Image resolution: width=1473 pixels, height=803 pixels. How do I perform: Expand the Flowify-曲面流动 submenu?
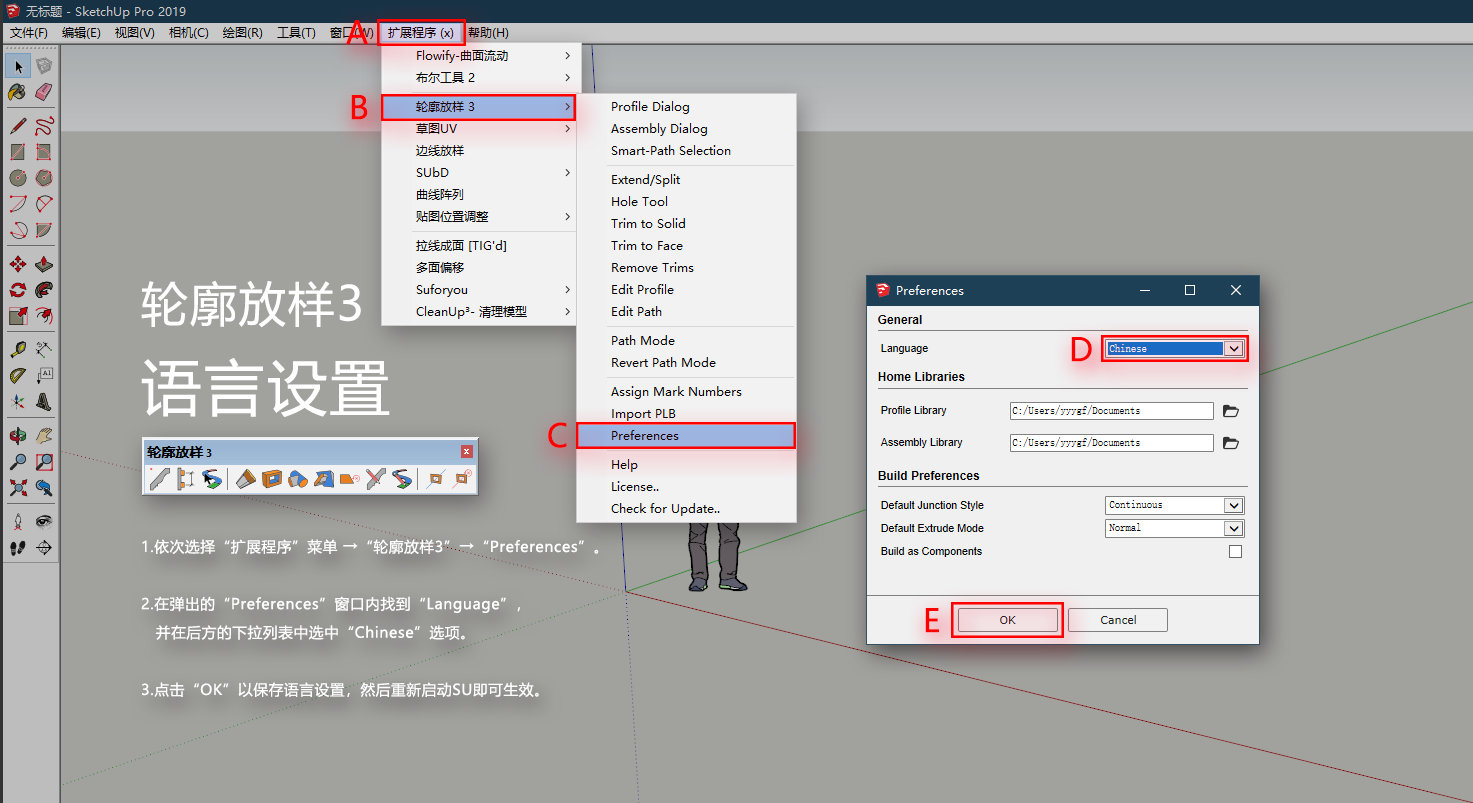479,56
